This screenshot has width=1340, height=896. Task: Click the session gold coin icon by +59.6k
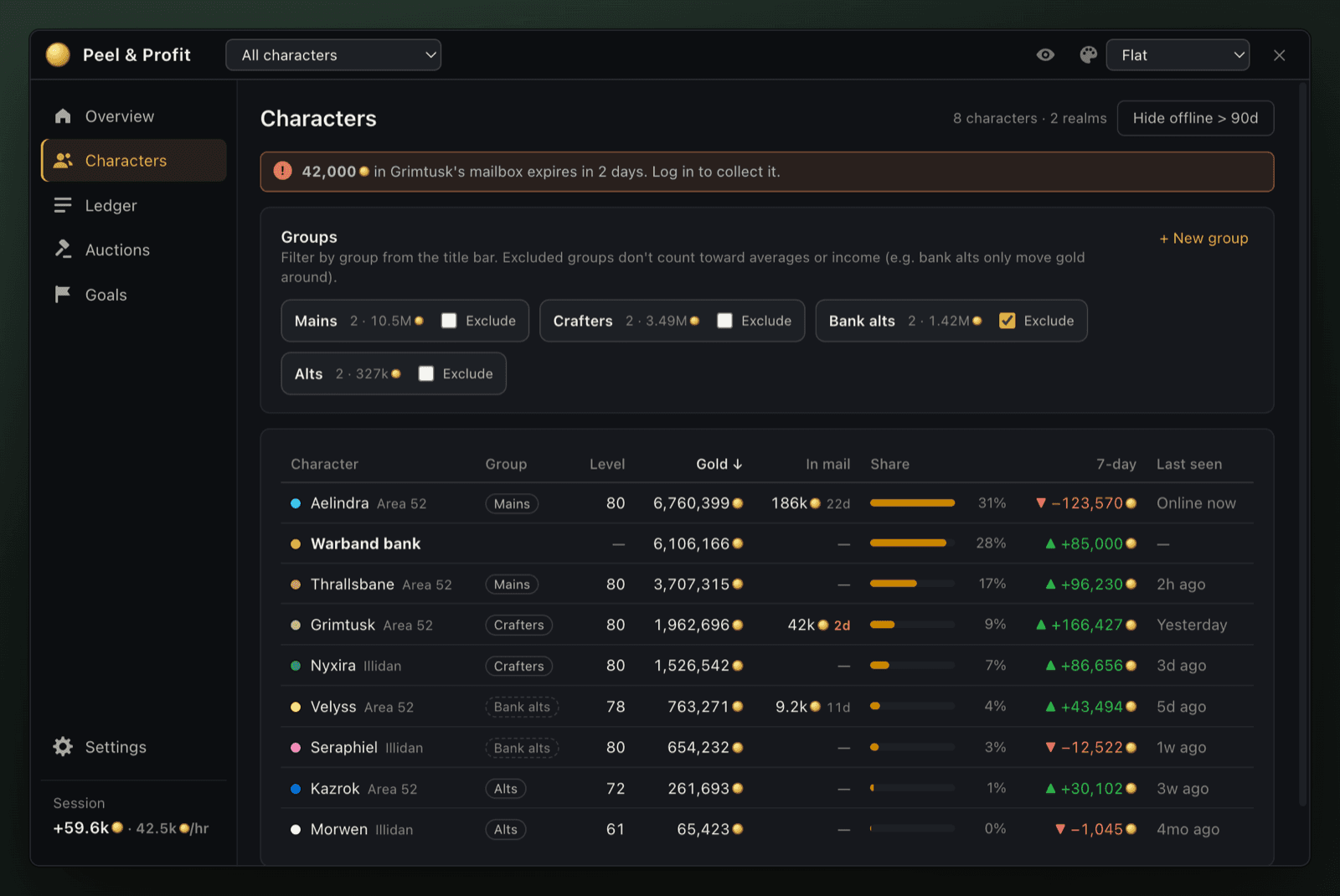click(117, 827)
